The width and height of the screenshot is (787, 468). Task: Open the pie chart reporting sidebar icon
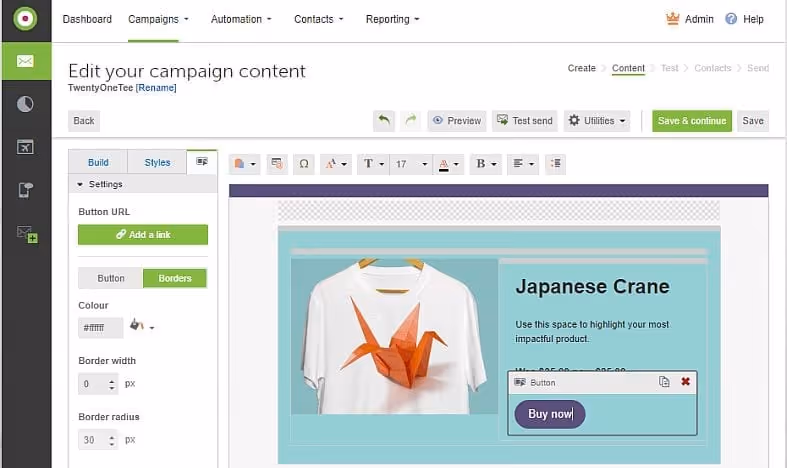(x=25, y=104)
